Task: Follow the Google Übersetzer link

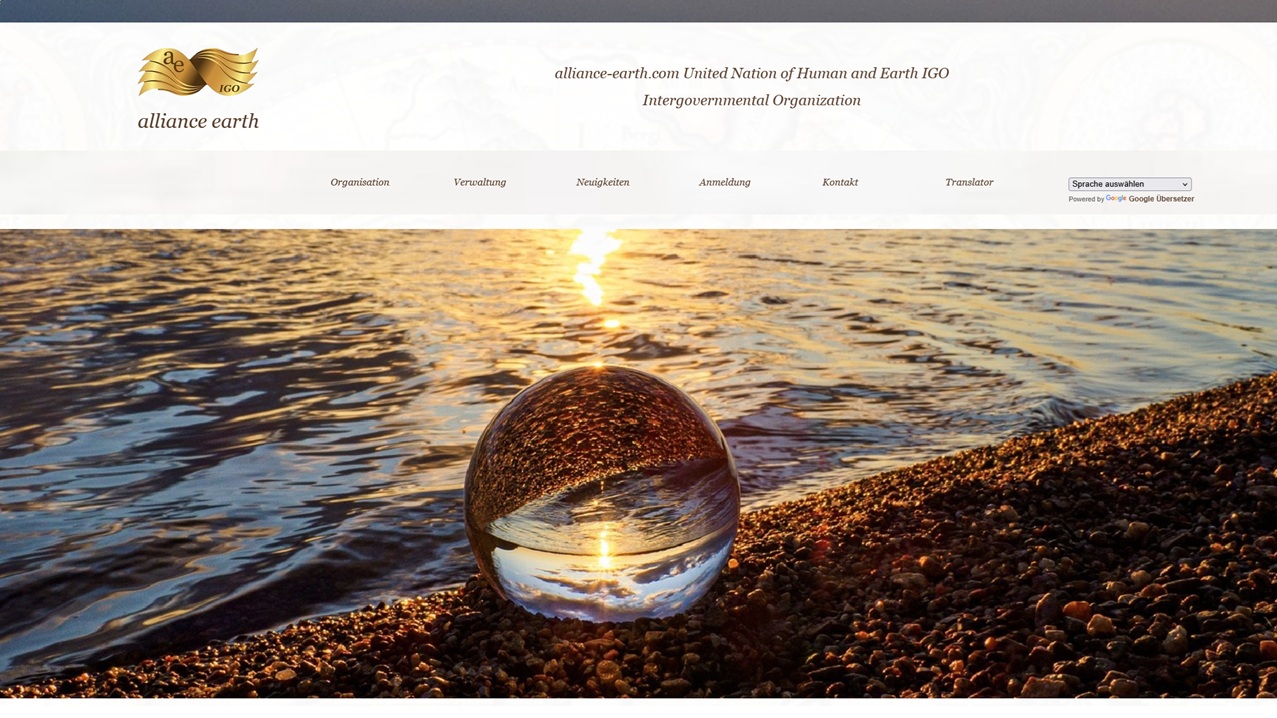Action: [1161, 199]
